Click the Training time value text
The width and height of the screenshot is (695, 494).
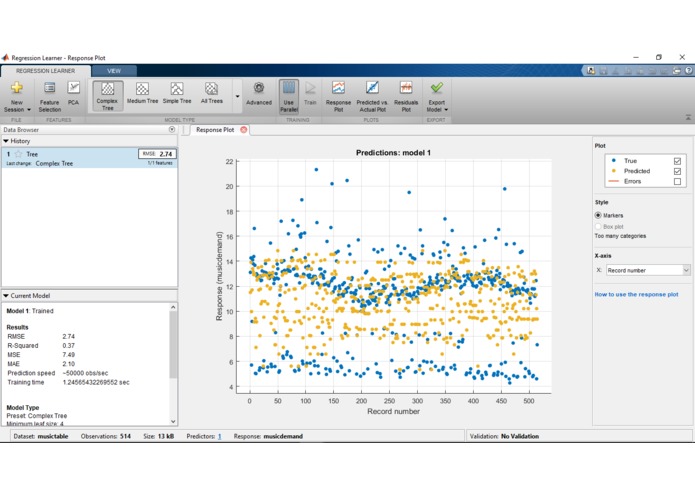tap(96, 382)
